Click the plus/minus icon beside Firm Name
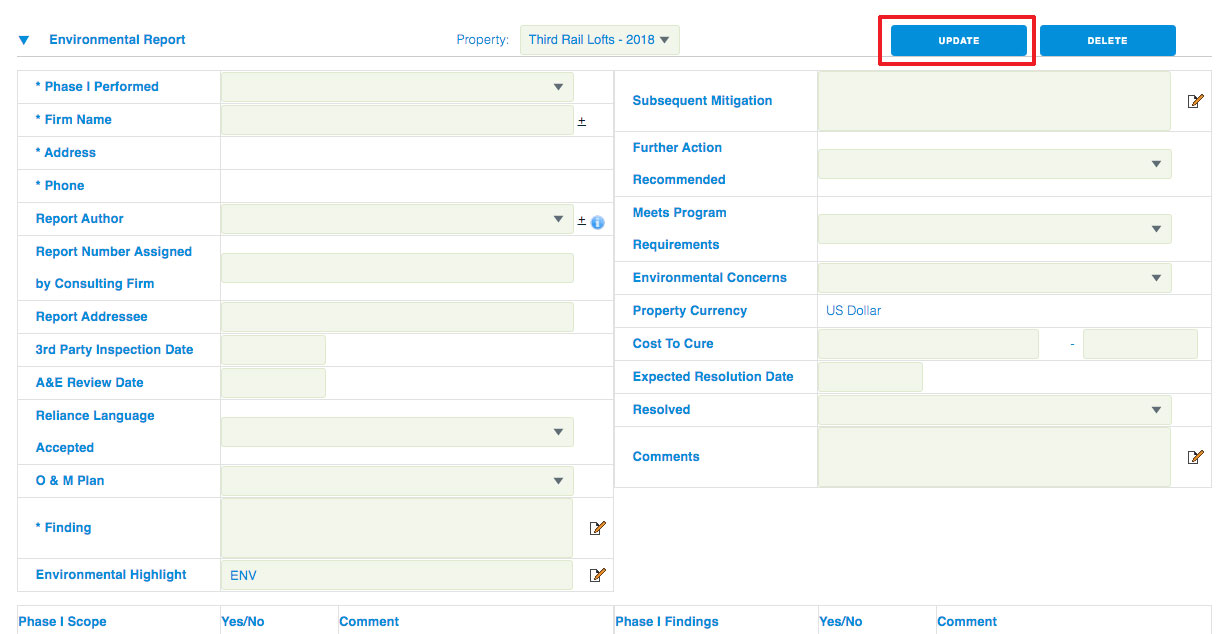Screen dimensions: 1225x634 (x=582, y=121)
